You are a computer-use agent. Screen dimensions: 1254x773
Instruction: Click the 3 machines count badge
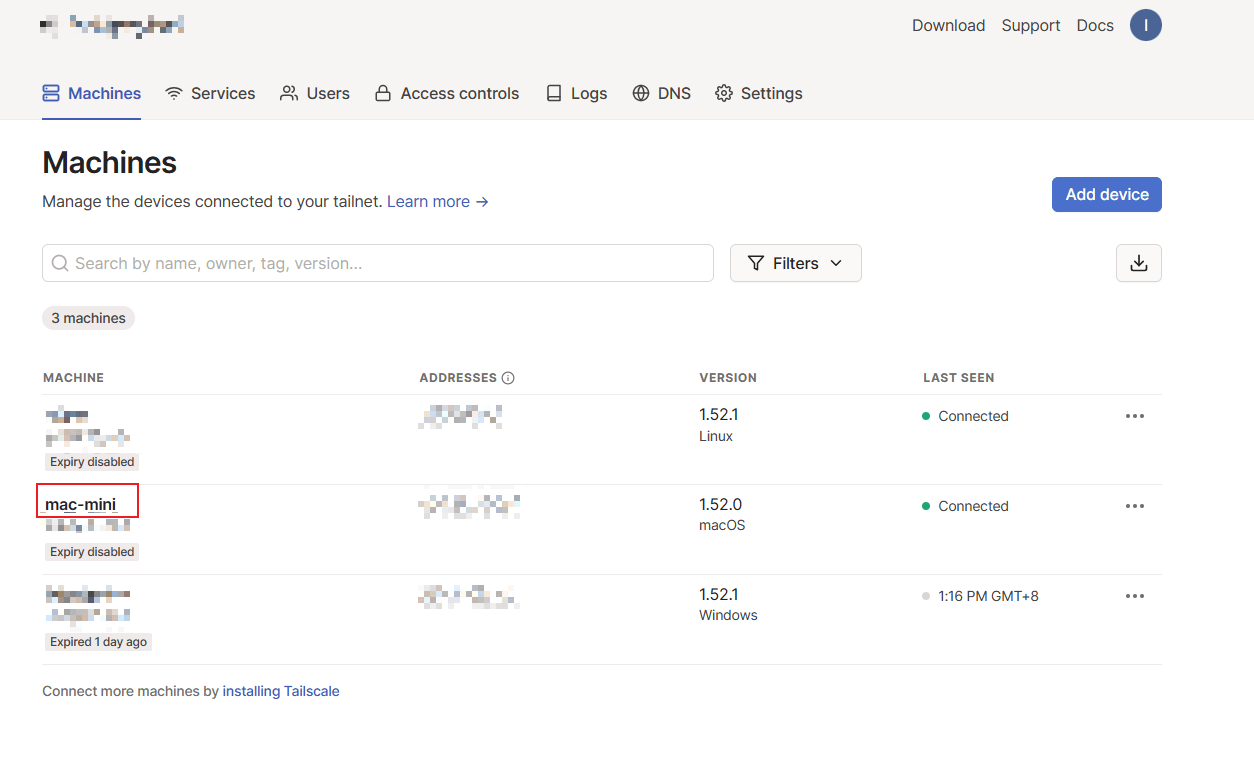88,318
